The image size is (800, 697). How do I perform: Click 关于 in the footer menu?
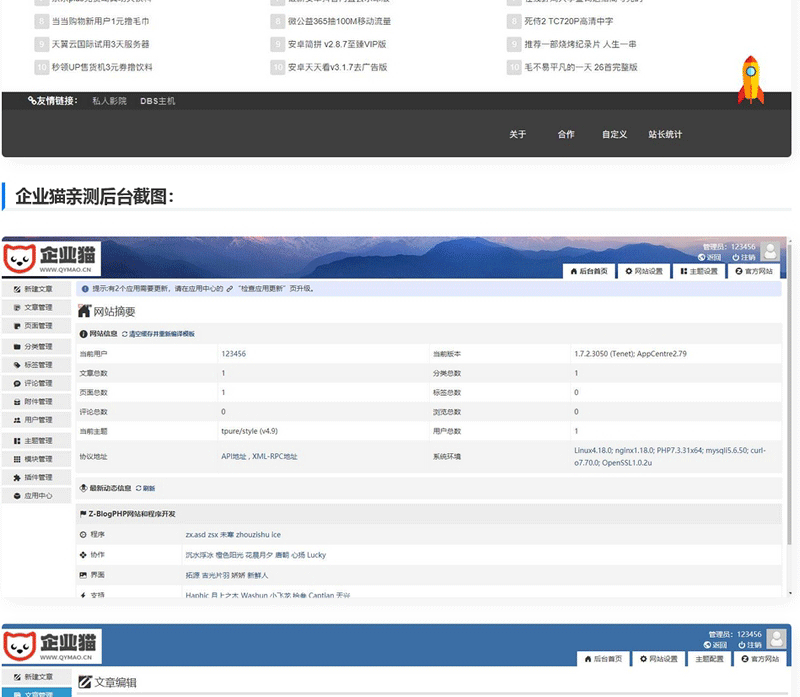pyautogui.click(x=517, y=134)
